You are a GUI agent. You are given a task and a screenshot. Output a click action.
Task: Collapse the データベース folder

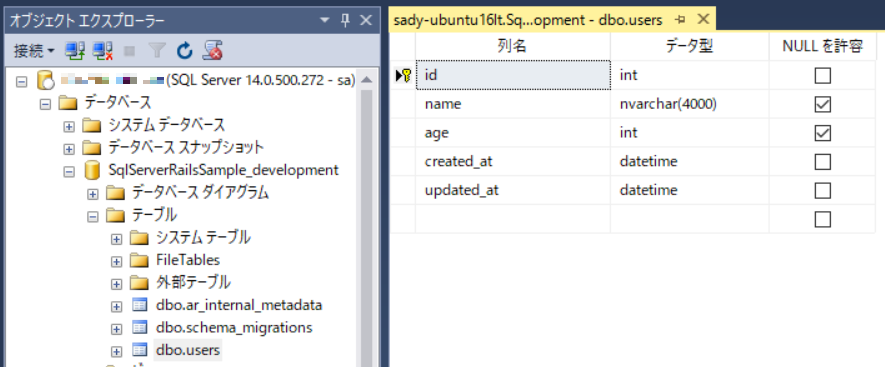(45, 104)
